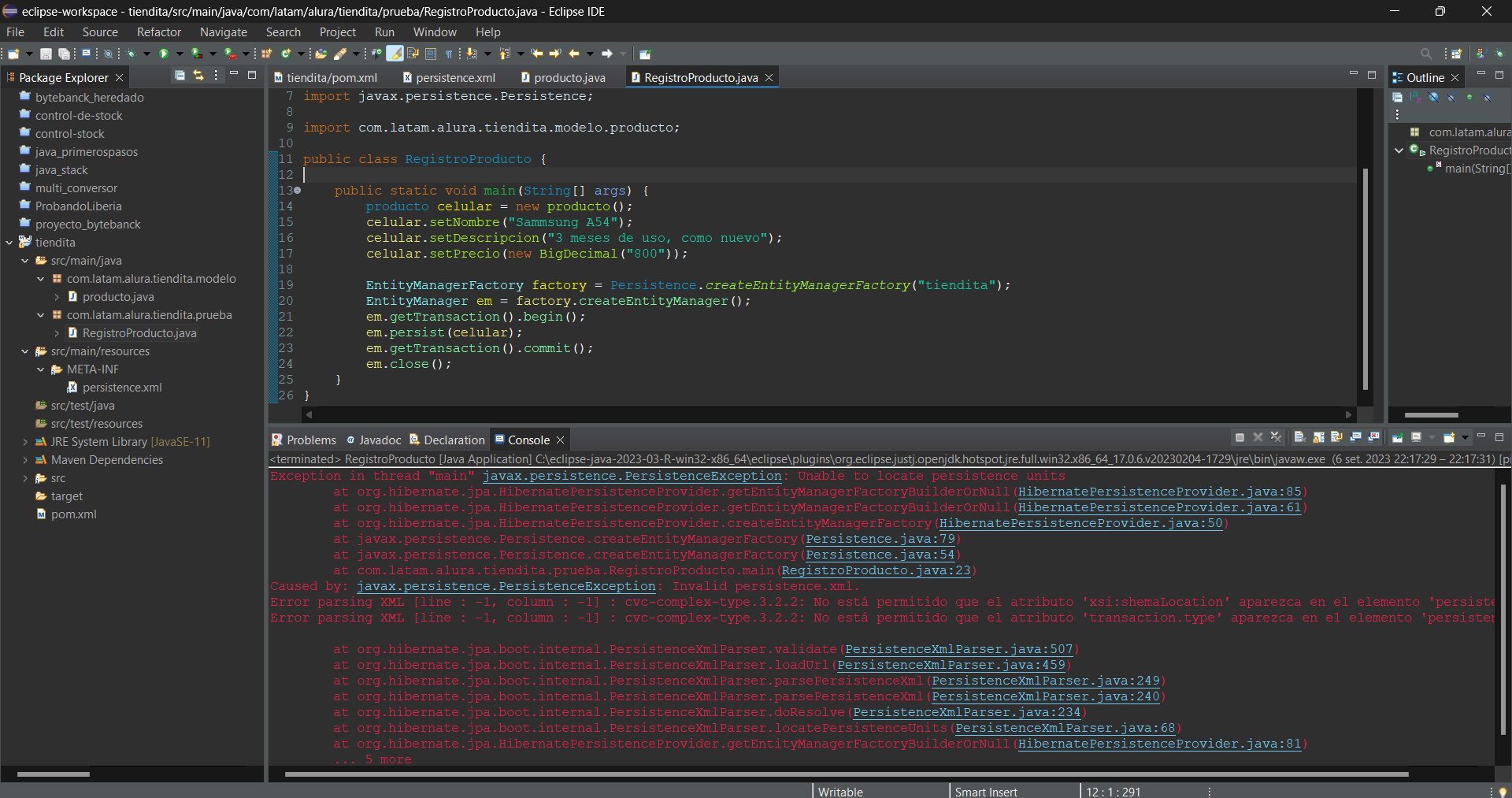This screenshot has width=1512, height=798.
Task: Open a Terminal from toolbar
Action: coord(86,54)
